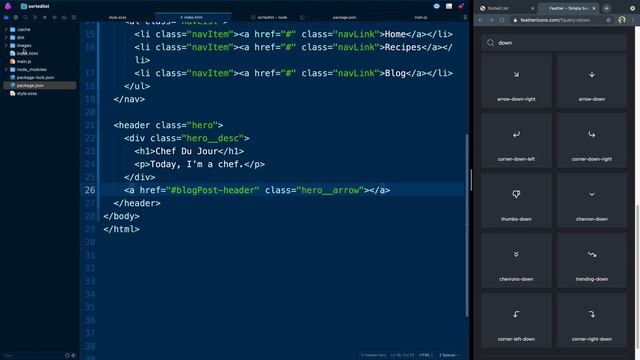Select package.json in the file tree
Image resolution: width=640 pixels, height=360 pixels.
point(39,85)
